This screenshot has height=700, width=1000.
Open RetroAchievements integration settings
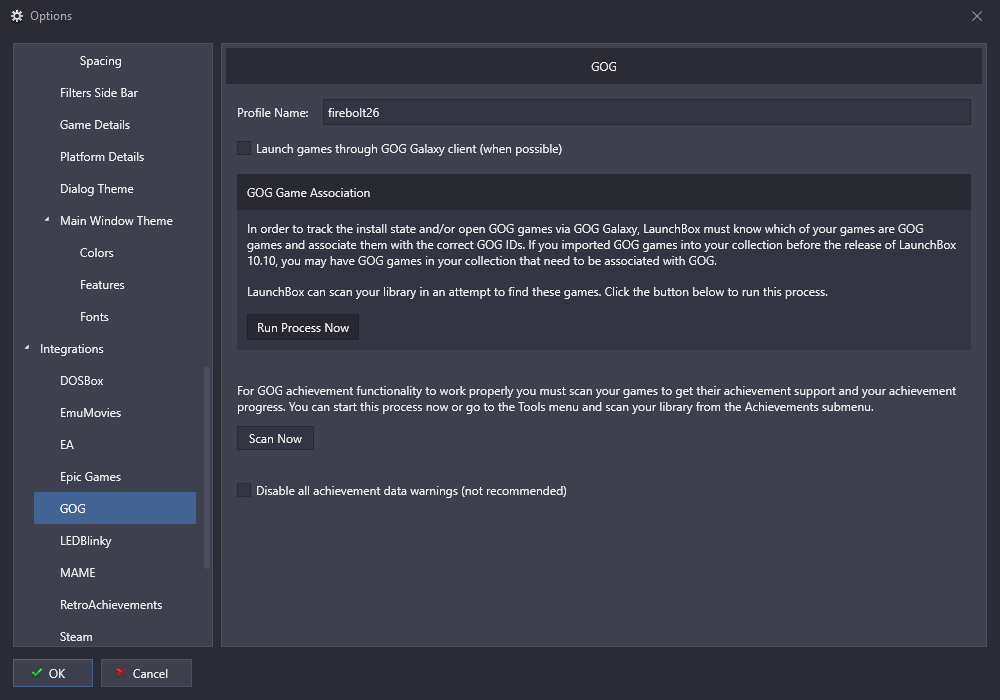(111, 604)
